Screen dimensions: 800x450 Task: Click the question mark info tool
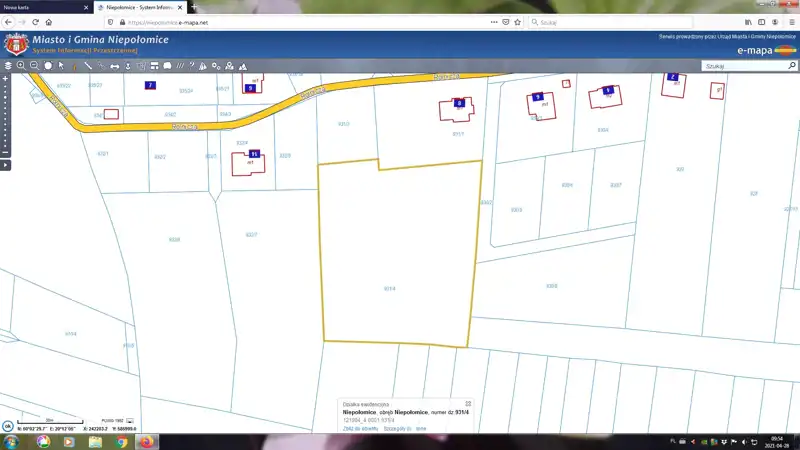click(x=191, y=66)
